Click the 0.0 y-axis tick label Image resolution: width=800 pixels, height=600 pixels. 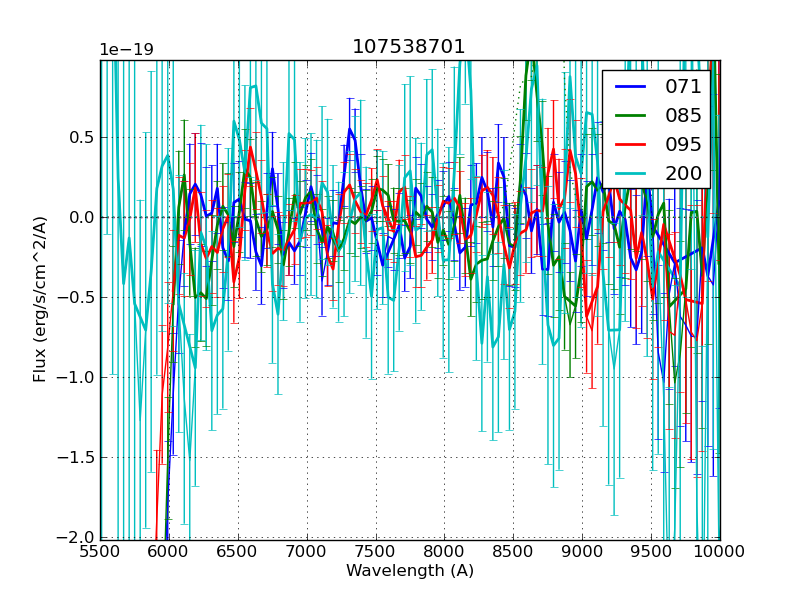click(x=79, y=217)
